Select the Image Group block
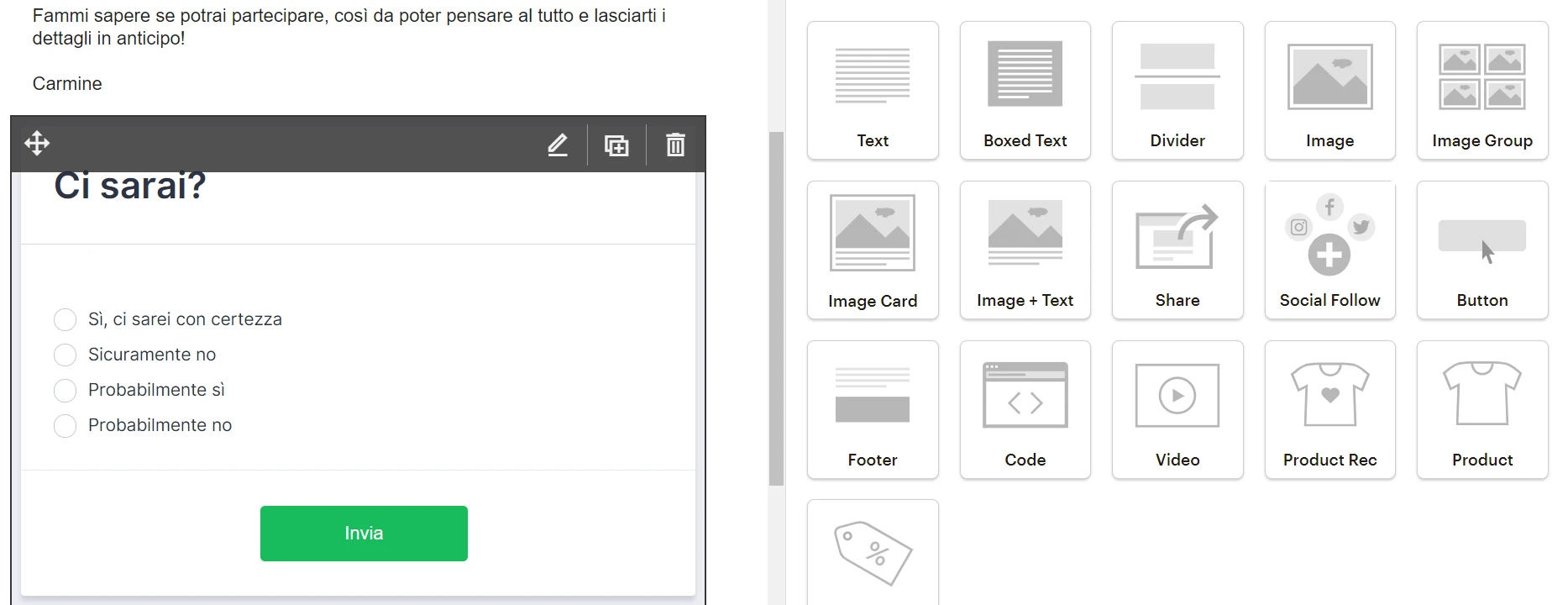The height and width of the screenshot is (605, 1568). (x=1482, y=91)
